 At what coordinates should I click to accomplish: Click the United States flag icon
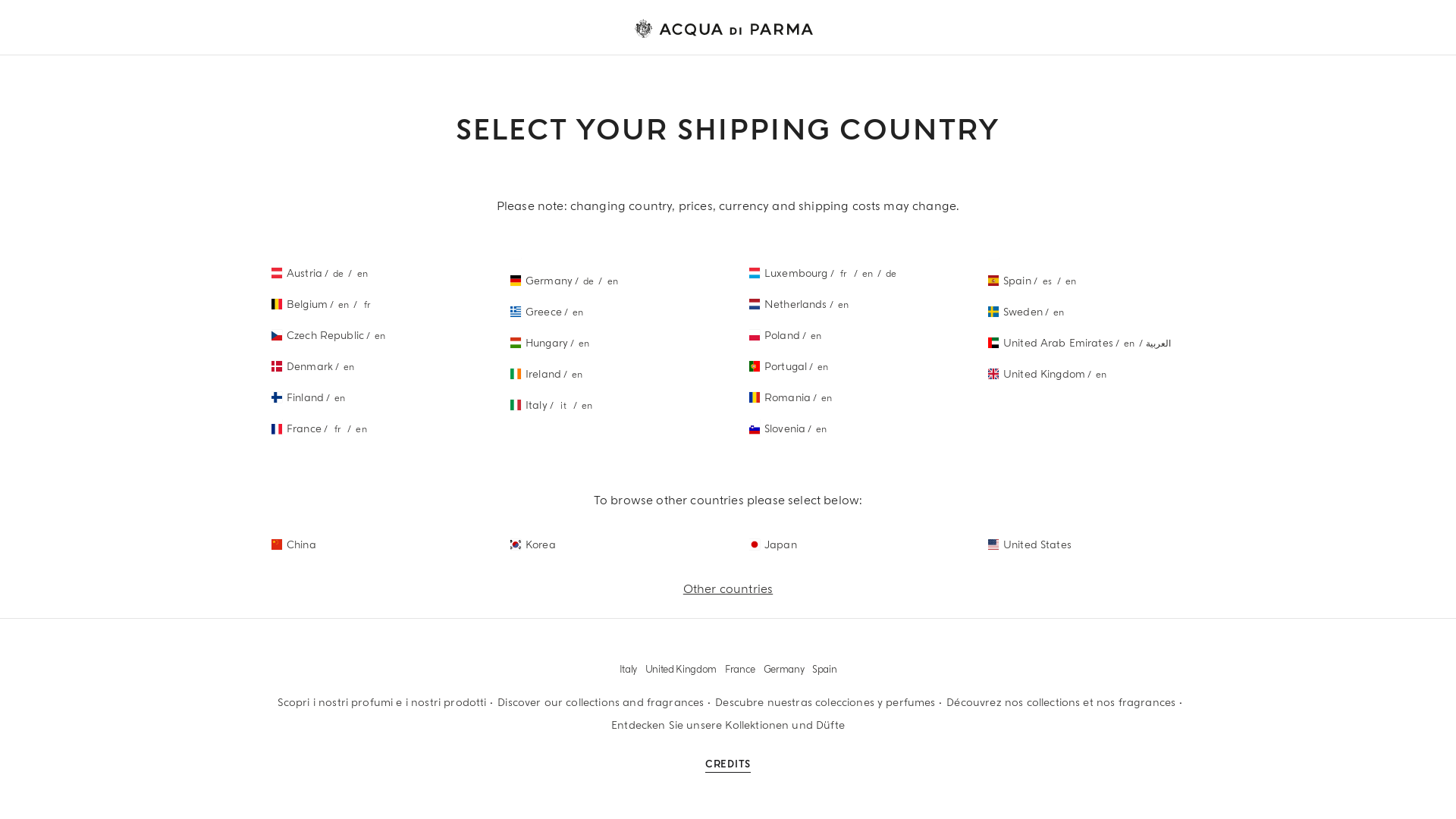(x=993, y=544)
